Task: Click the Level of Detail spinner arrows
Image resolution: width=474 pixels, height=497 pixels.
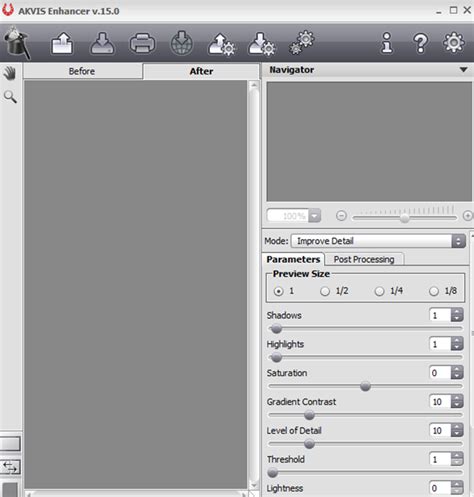Action: coord(457,430)
